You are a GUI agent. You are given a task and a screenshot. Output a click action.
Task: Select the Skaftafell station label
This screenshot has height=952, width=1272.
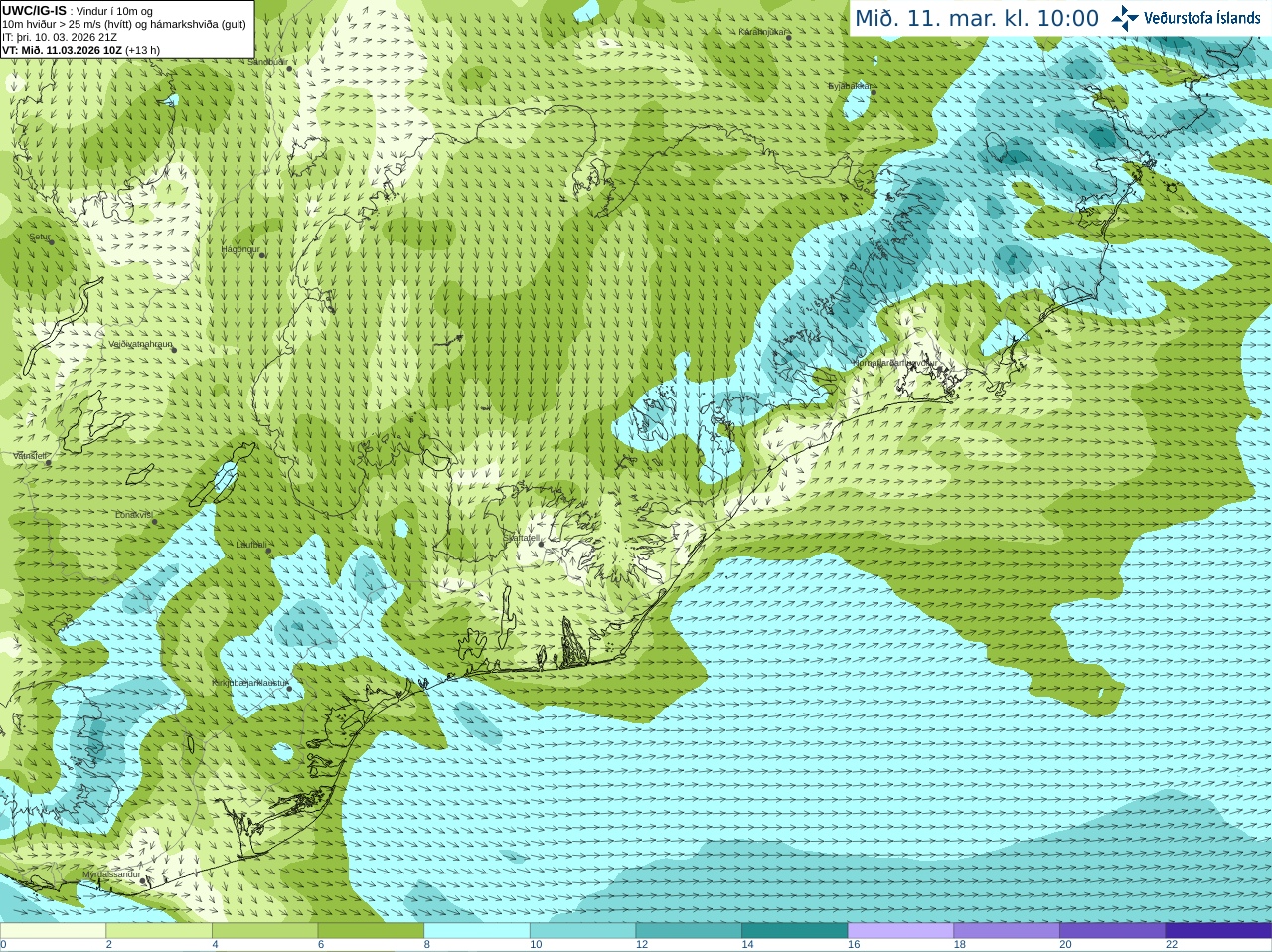tap(521, 538)
